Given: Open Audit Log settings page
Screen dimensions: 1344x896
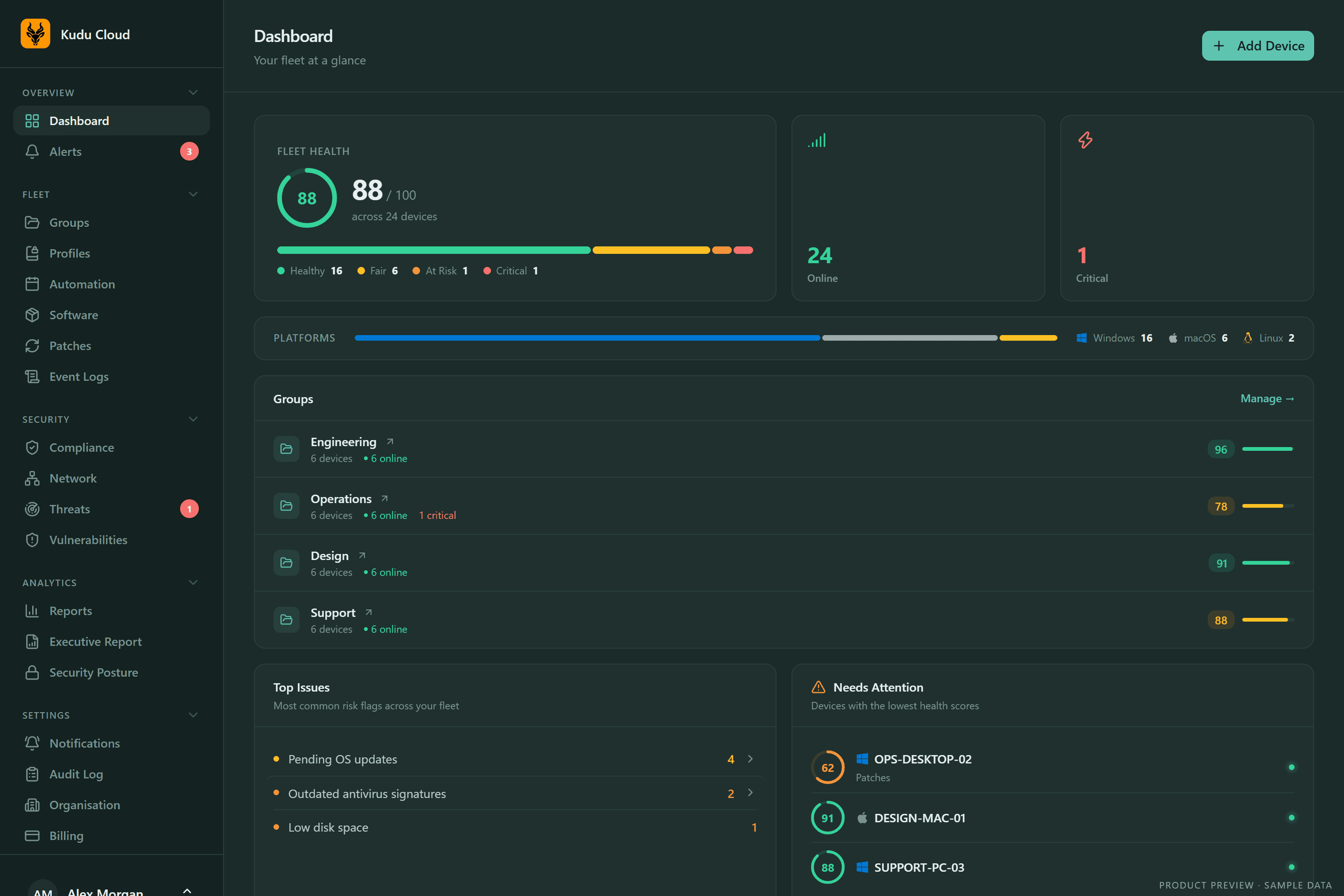Looking at the screenshot, I should (112, 774).
